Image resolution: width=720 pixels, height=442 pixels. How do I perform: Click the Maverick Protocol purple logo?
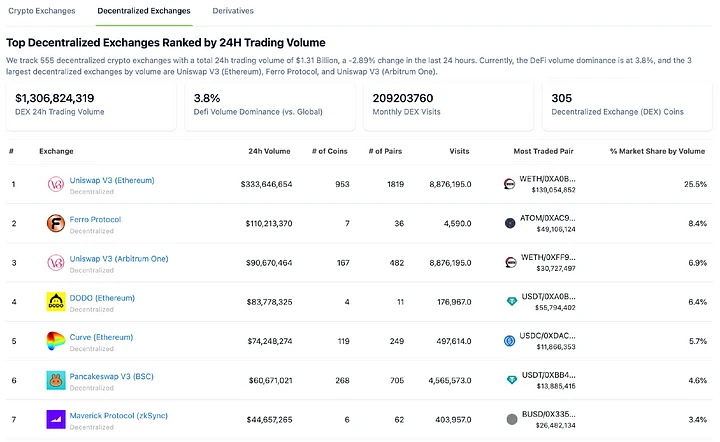click(56, 419)
